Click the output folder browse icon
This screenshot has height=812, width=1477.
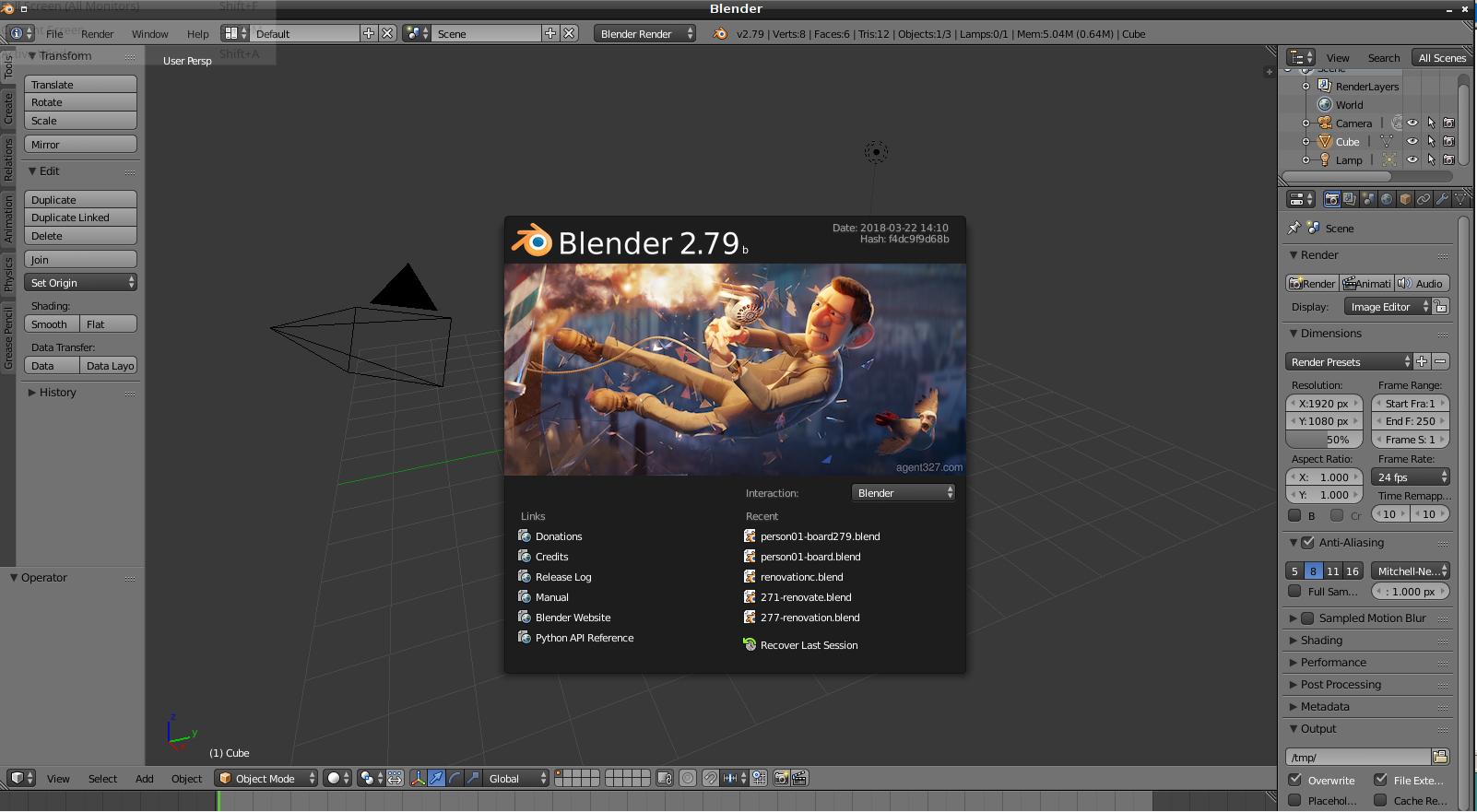coord(1439,757)
